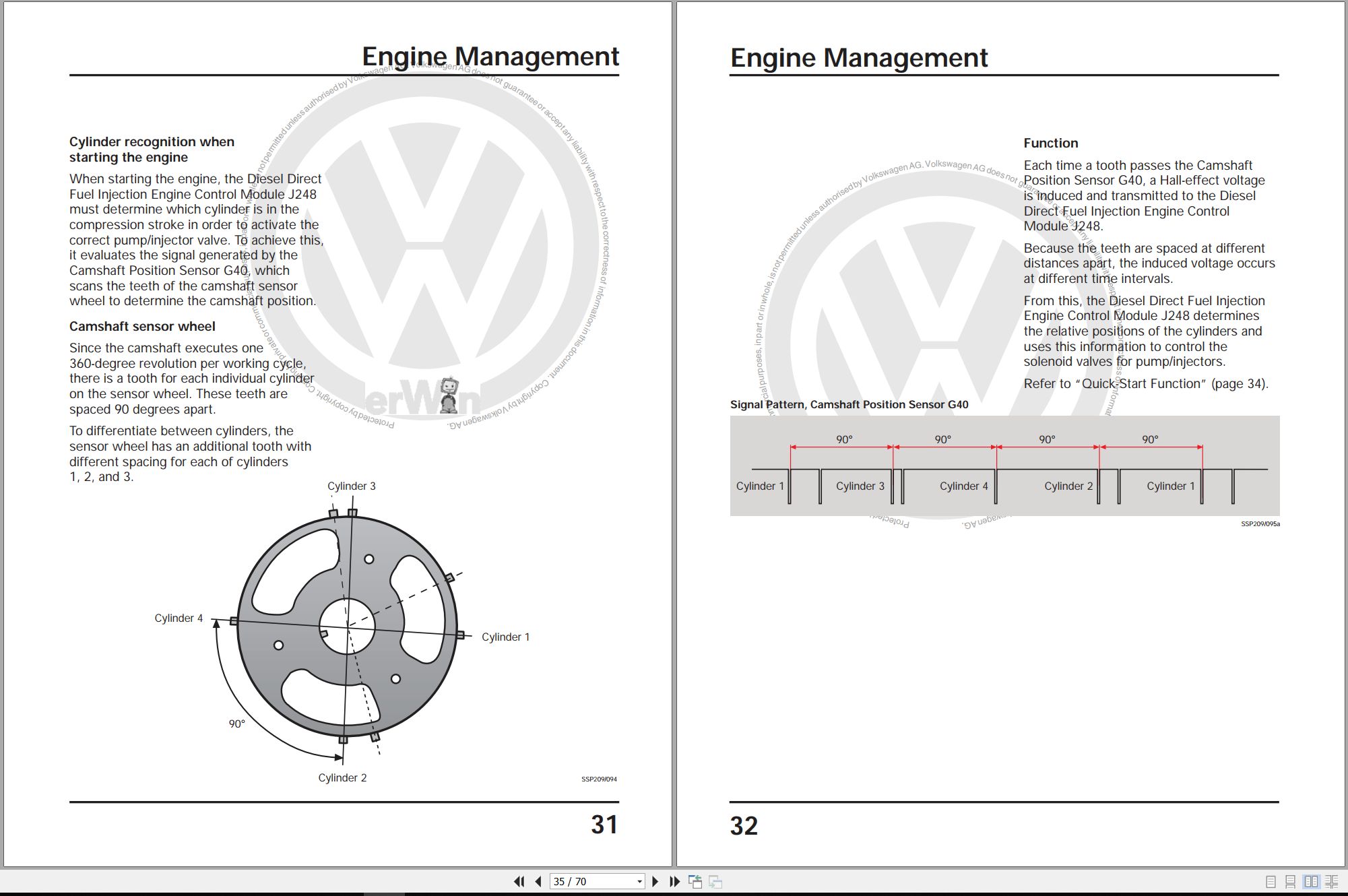Click the signal pattern chart for G40
Viewport: 1348px width, 896px height.
(x=1004, y=466)
